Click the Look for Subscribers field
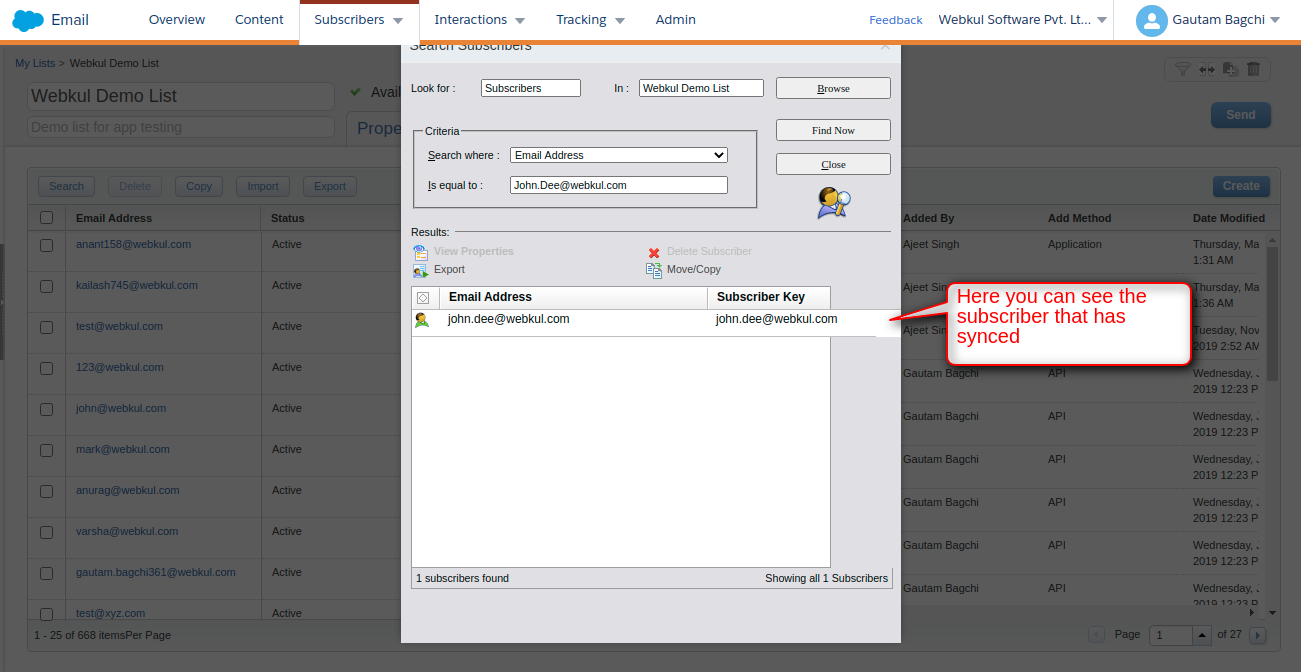Viewport: 1301px width, 672px height. click(x=531, y=88)
